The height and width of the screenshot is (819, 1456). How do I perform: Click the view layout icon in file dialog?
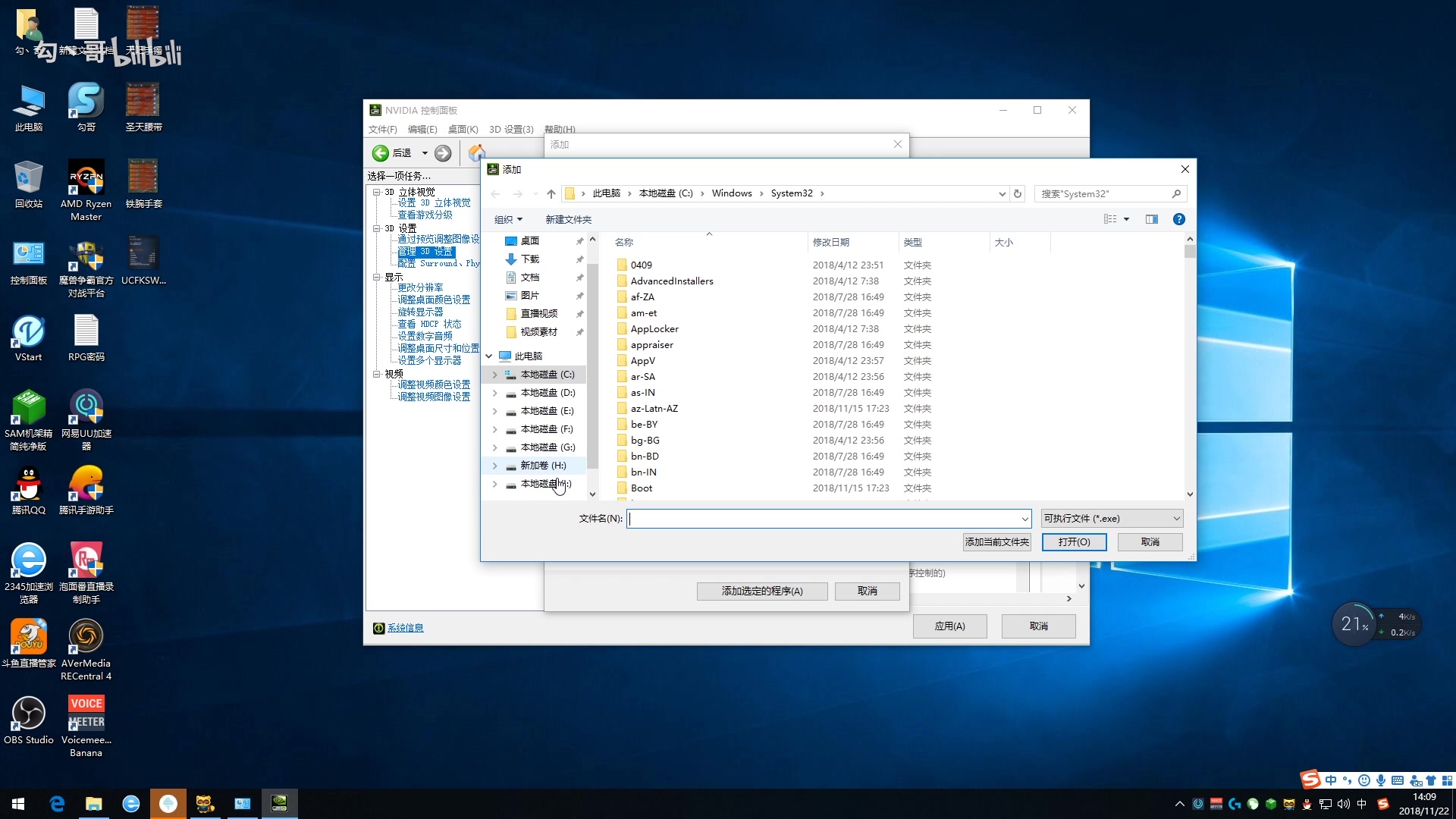[x=1110, y=219]
